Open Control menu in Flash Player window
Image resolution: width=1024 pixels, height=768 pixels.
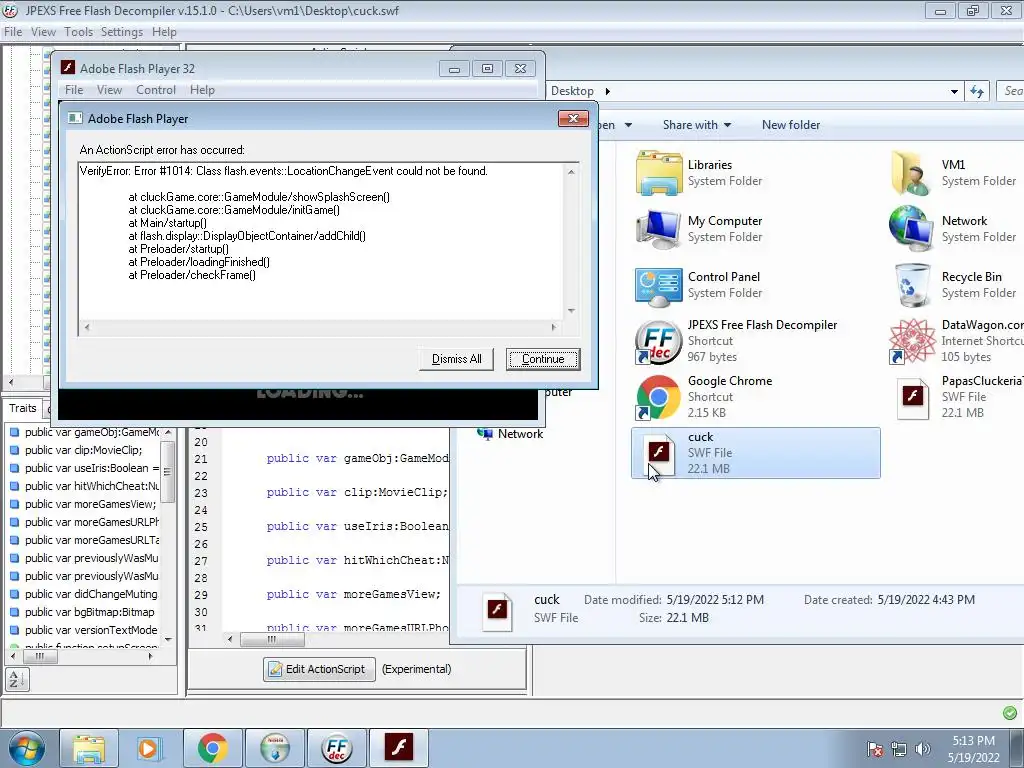click(x=155, y=89)
